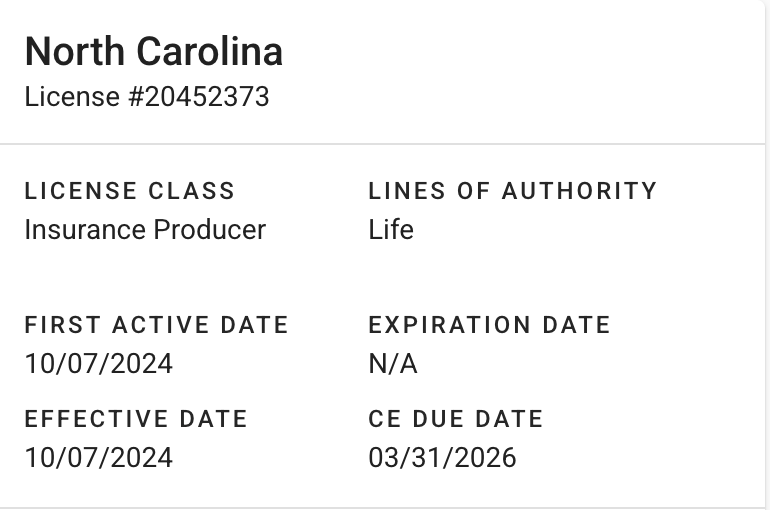Click the first active date 10/07/2024
Image resolution: width=770 pixels, height=510 pixels.
click(x=98, y=364)
